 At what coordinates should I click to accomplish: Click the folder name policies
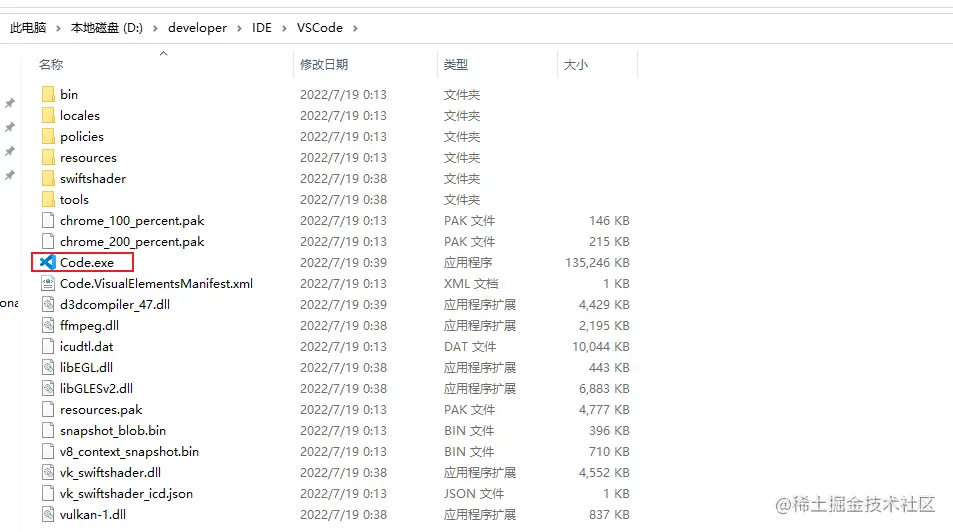click(82, 136)
